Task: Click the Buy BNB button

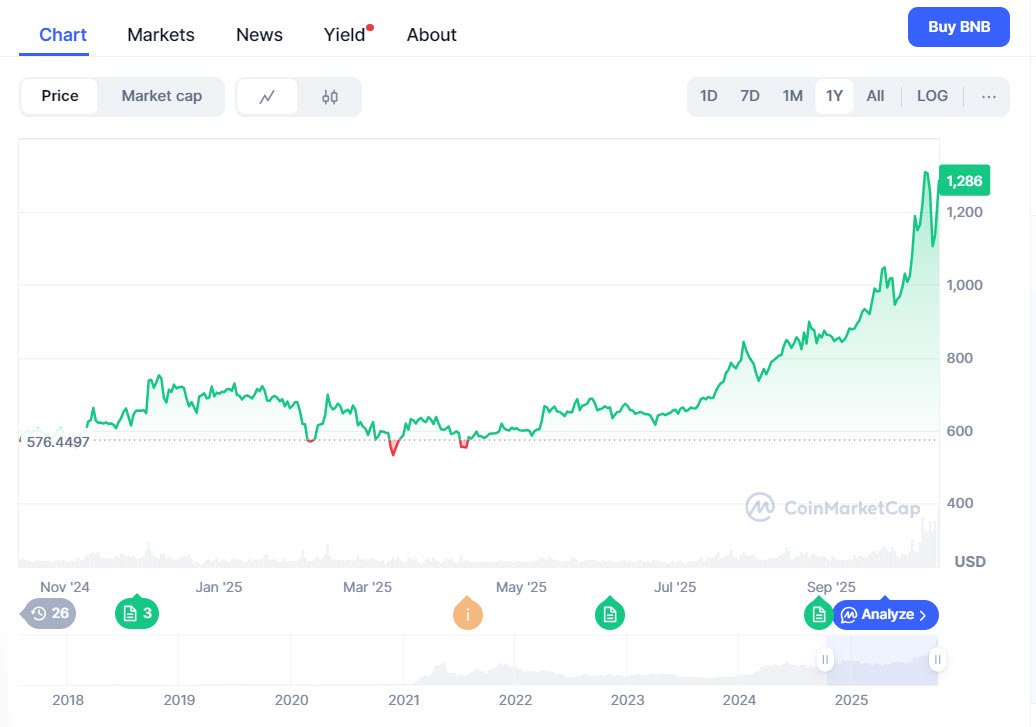Action: [x=958, y=27]
